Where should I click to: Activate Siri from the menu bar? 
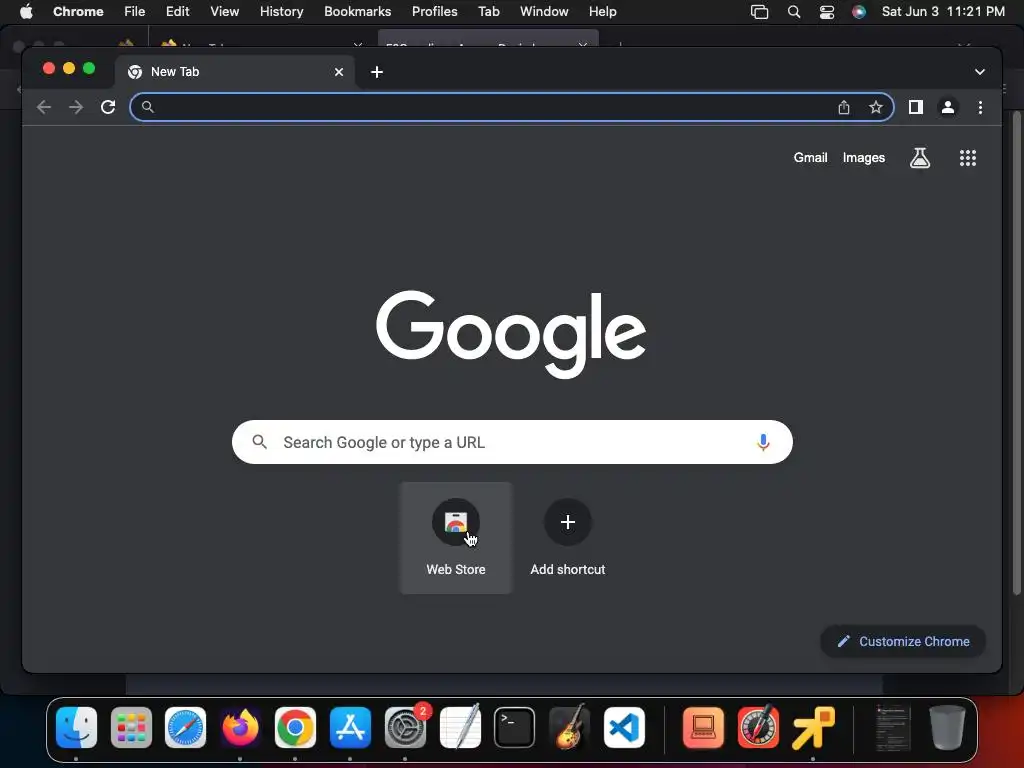coord(859,11)
